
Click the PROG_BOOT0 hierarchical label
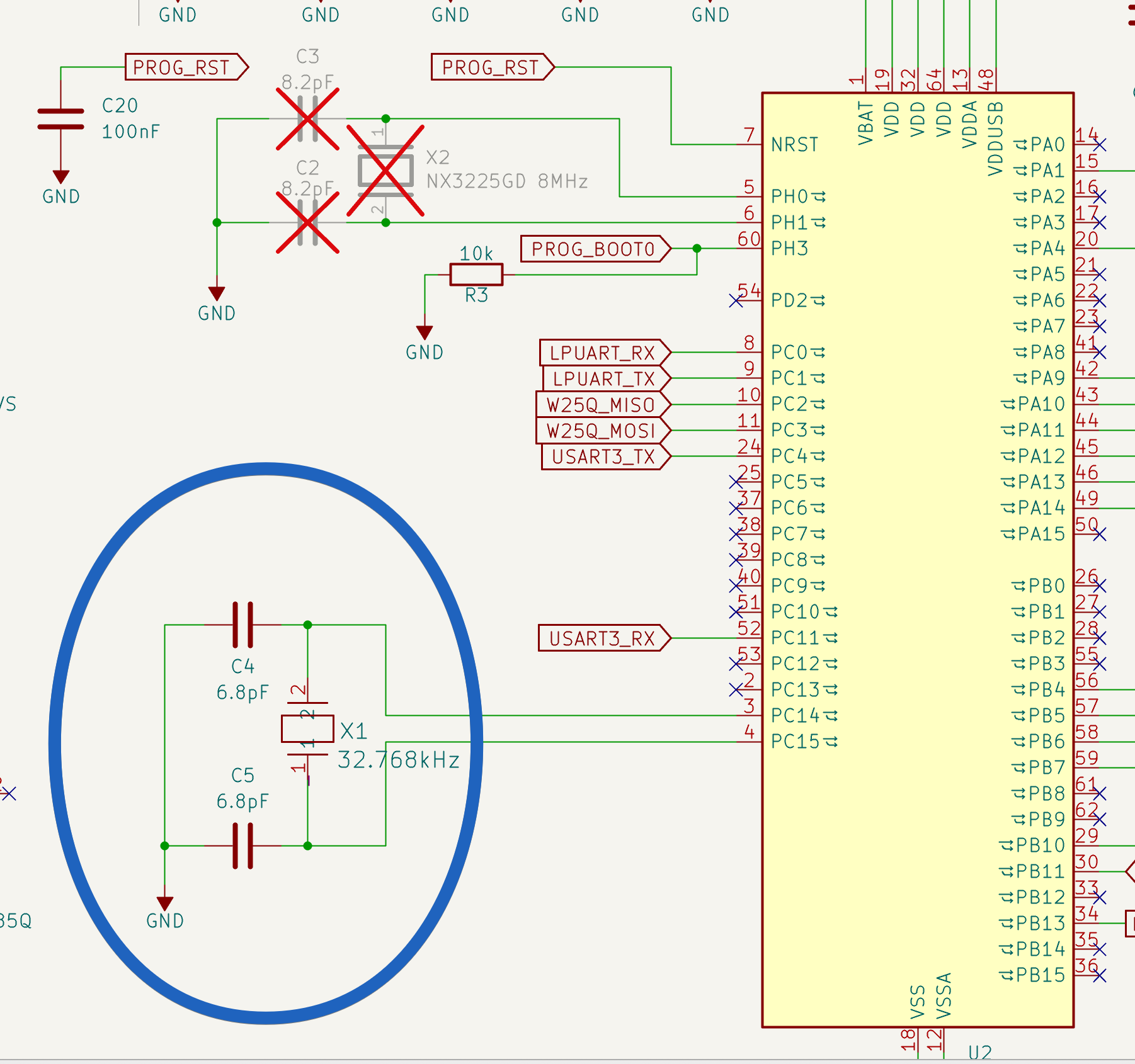coord(592,248)
